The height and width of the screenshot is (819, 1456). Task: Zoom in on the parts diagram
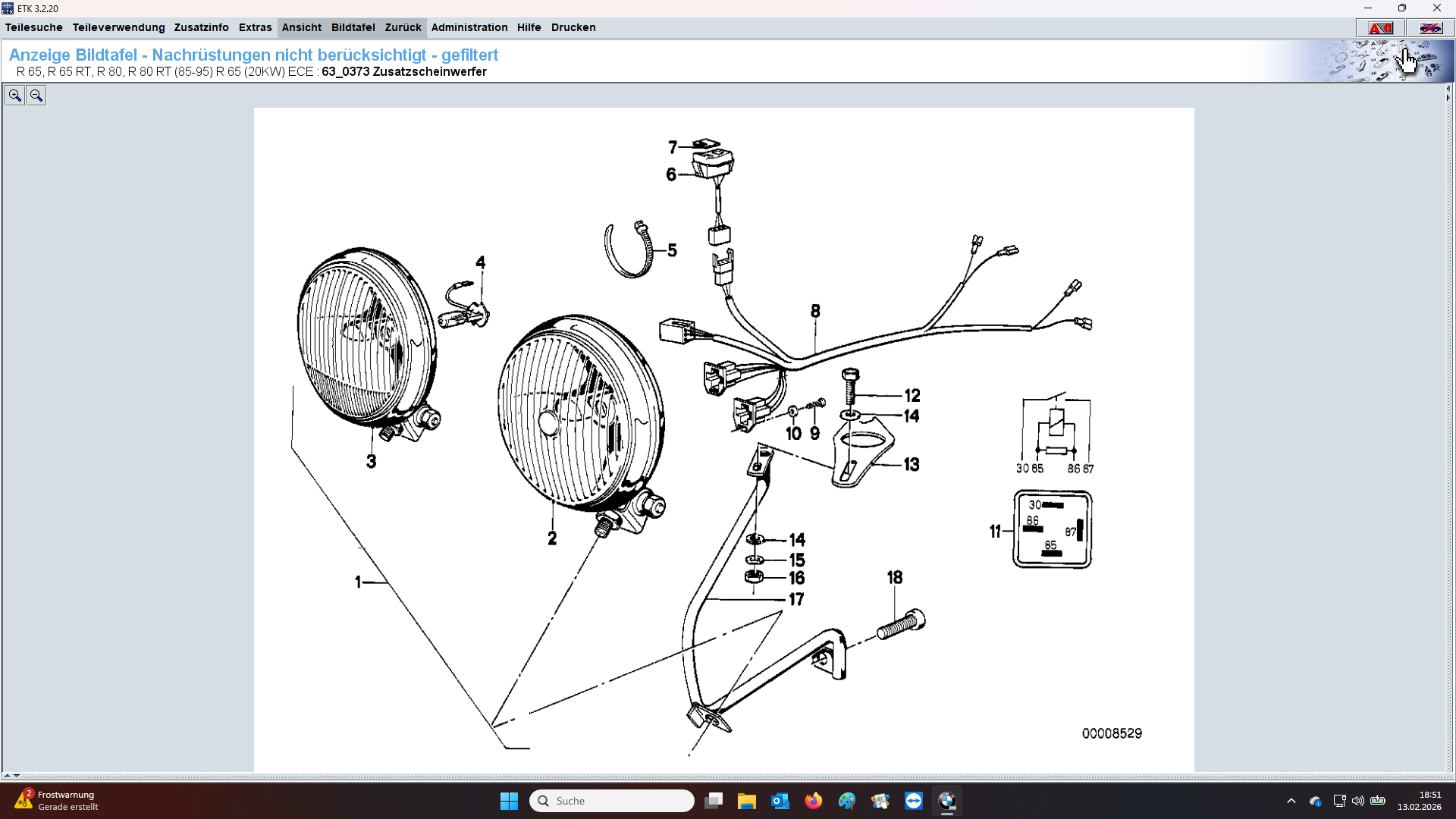pos(14,96)
